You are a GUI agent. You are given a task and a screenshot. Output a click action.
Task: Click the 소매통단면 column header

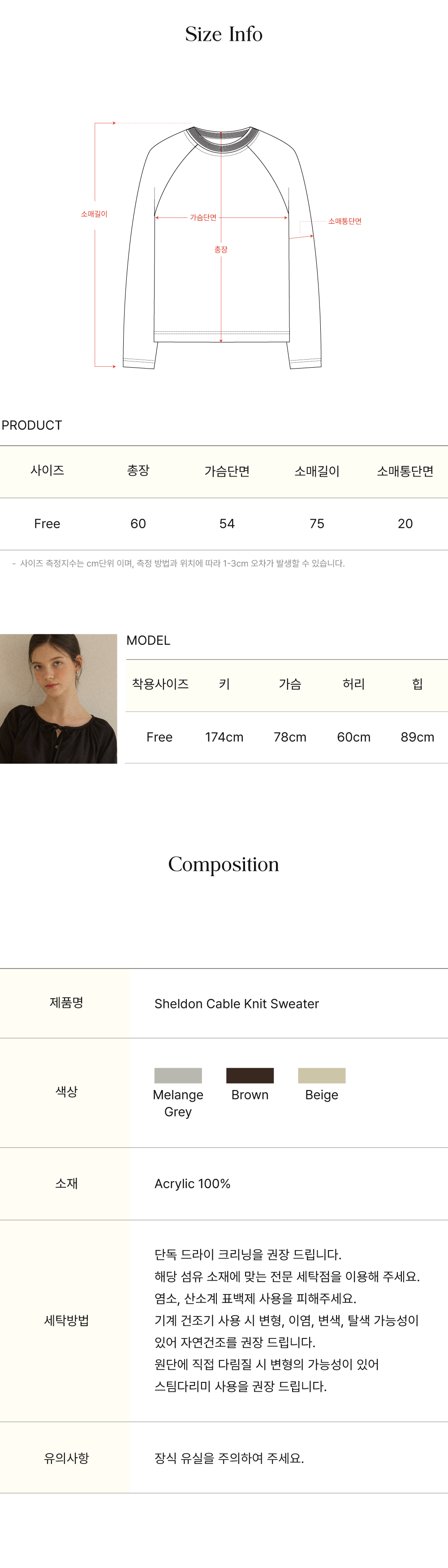pos(405,471)
